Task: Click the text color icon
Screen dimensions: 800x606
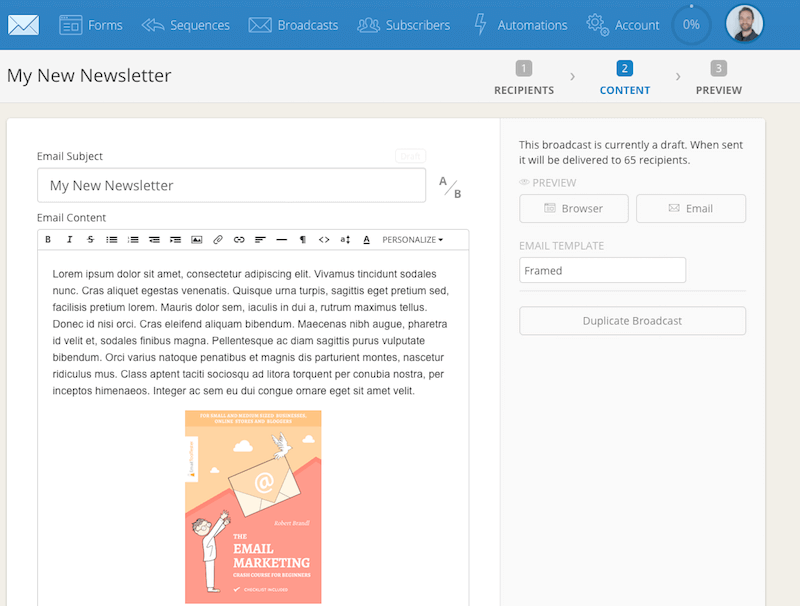Action: coord(366,240)
